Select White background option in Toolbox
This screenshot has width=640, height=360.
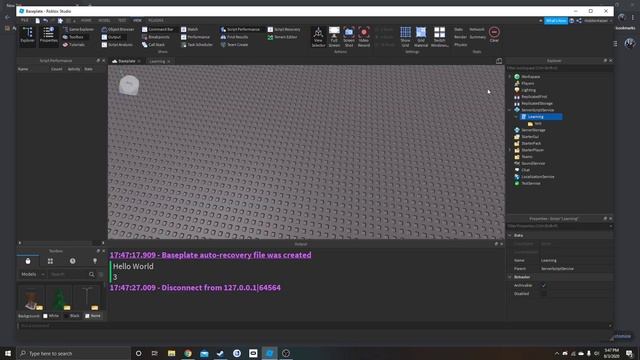(x=51, y=316)
